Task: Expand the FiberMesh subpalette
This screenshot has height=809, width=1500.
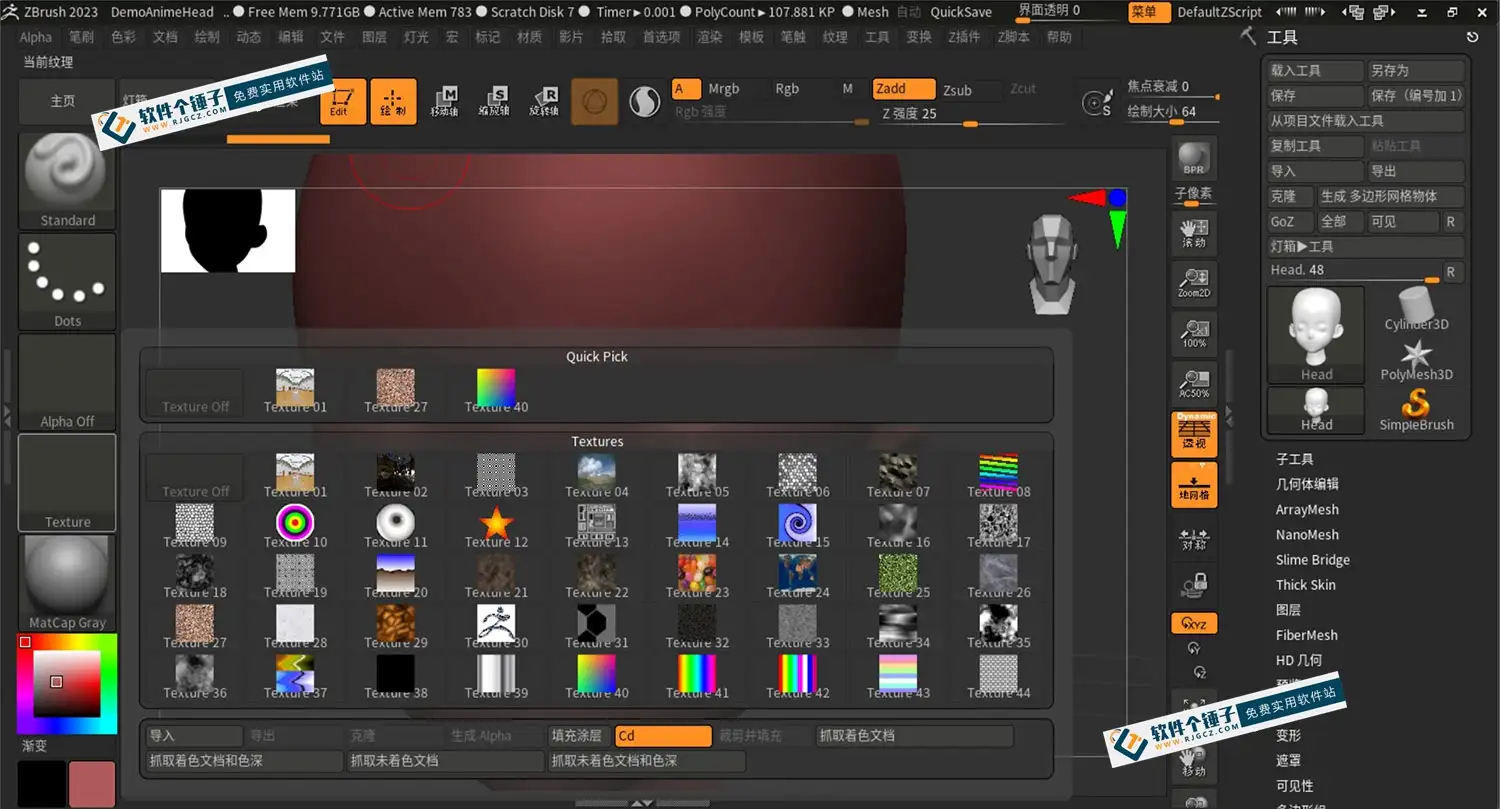Action: (1307, 635)
